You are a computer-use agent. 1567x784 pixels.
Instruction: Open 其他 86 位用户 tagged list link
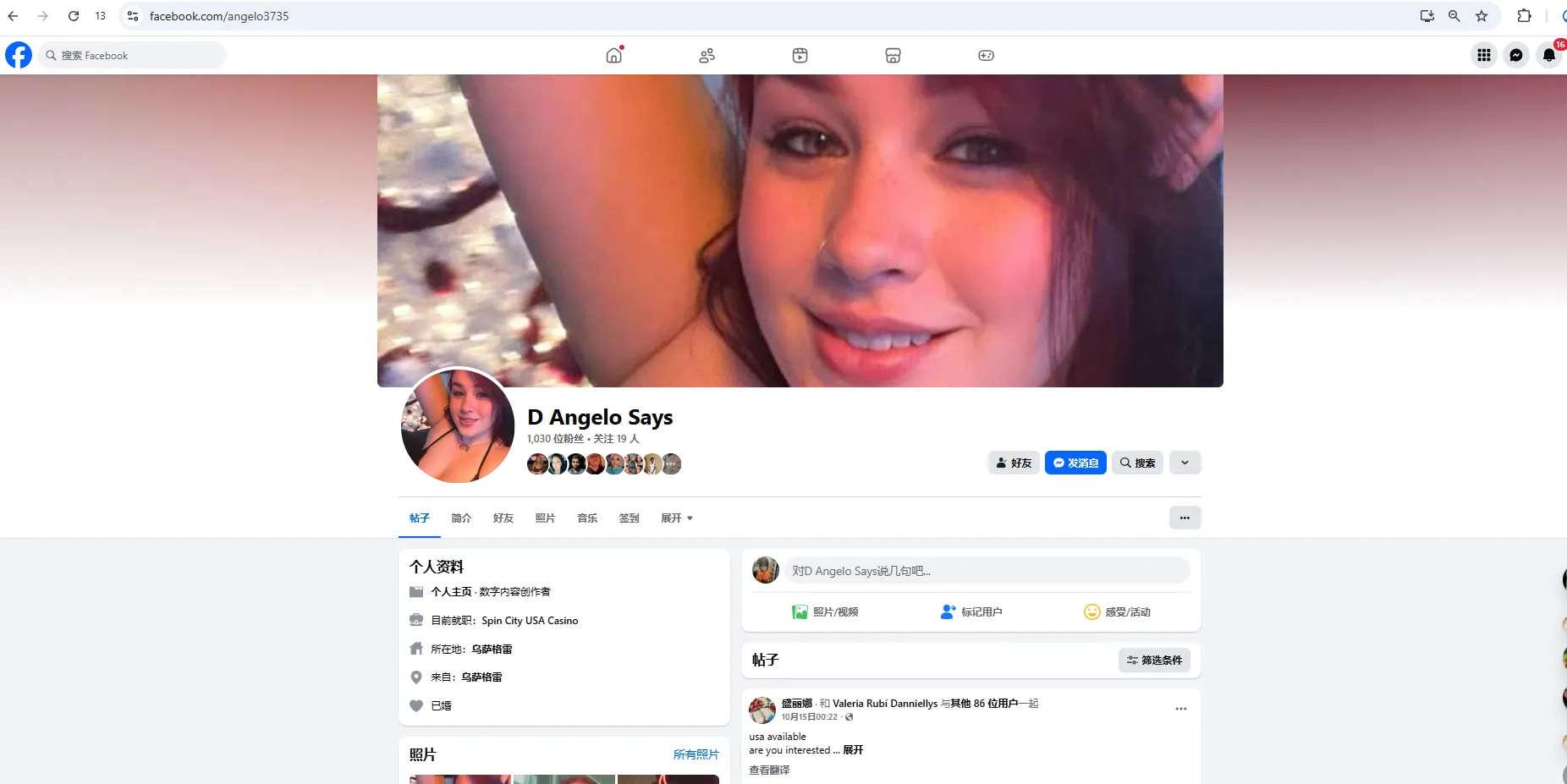tap(984, 703)
